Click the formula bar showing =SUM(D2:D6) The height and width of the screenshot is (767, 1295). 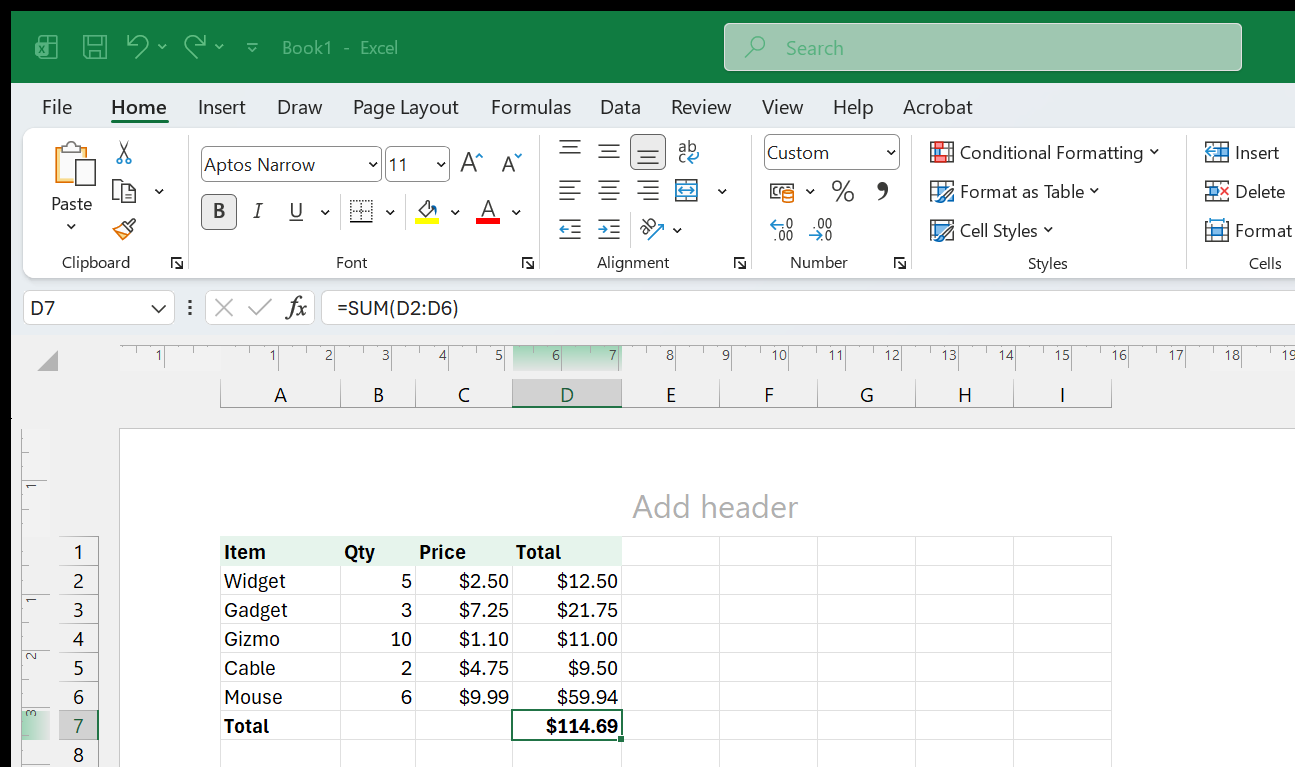click(808, 308)
